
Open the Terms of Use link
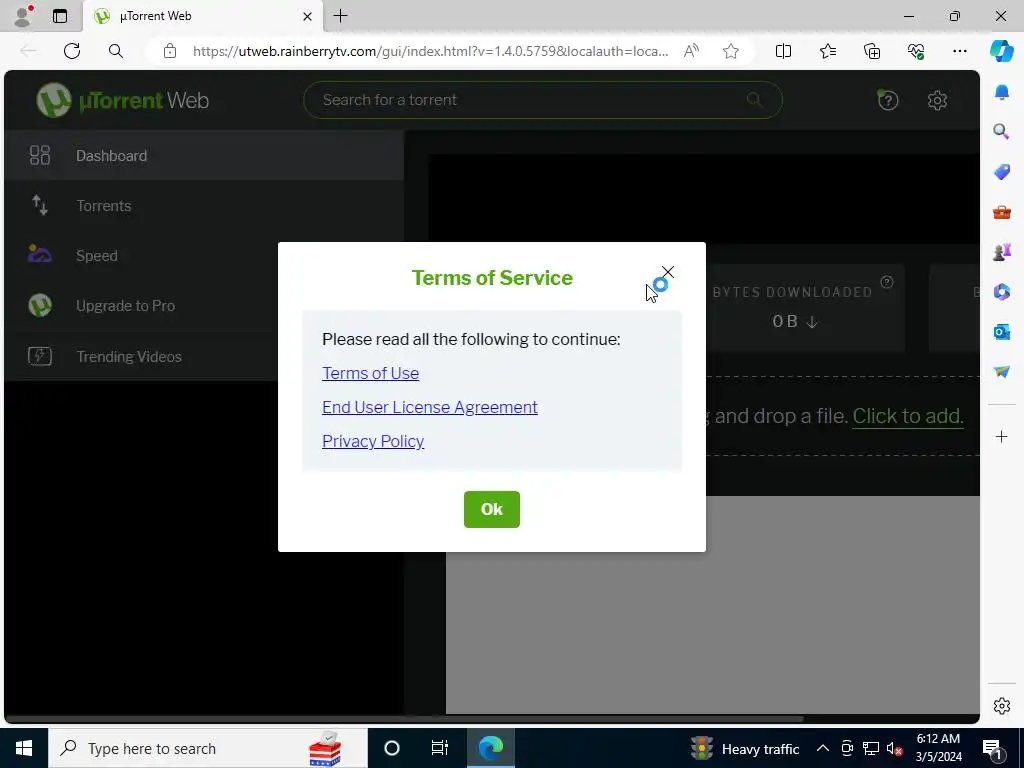coord(370,373)
